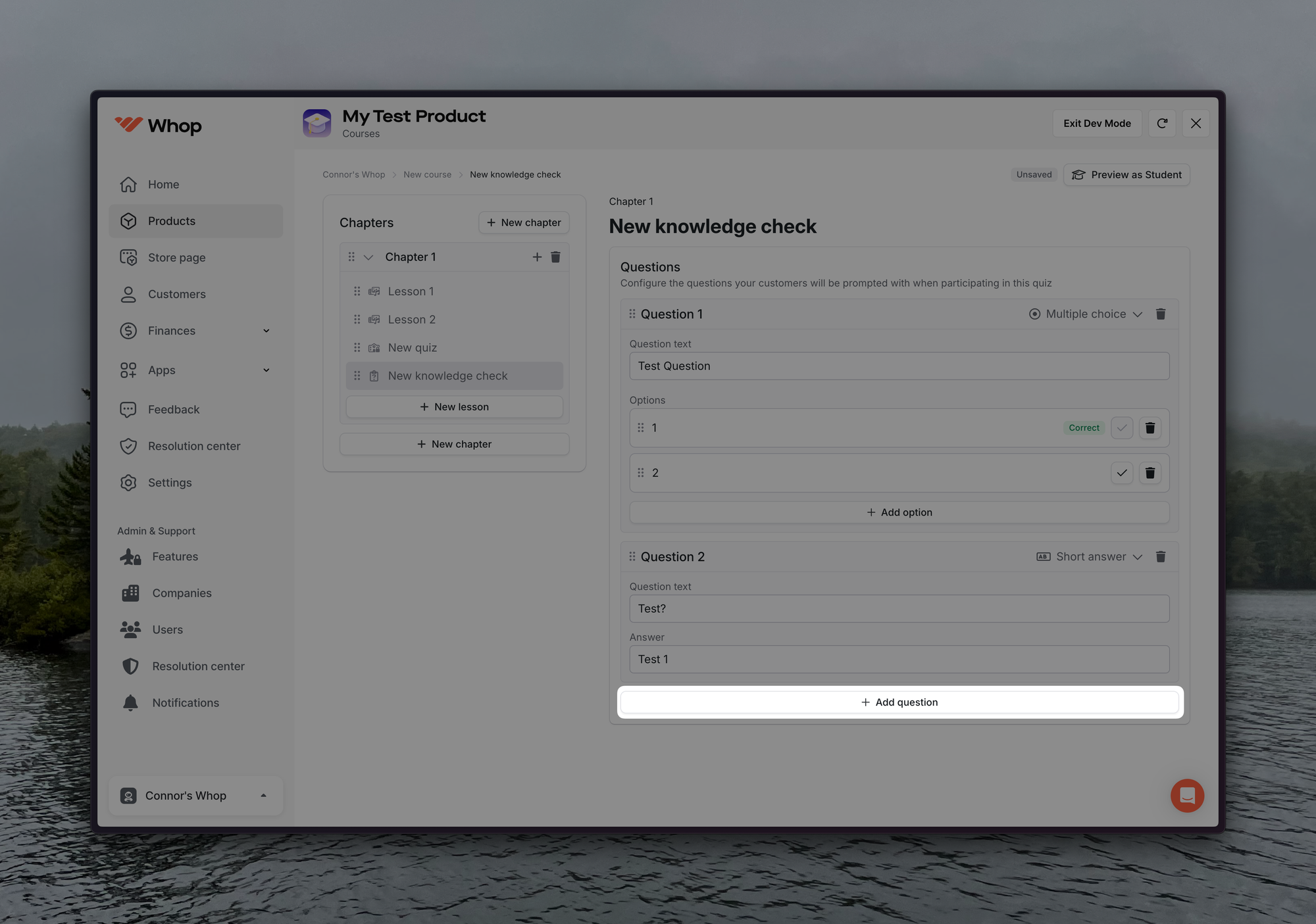The height and width of the screenshot is (924, 1316).
Task: Delete Question 2 with trash icon
Action: (x=1161, y=557)
